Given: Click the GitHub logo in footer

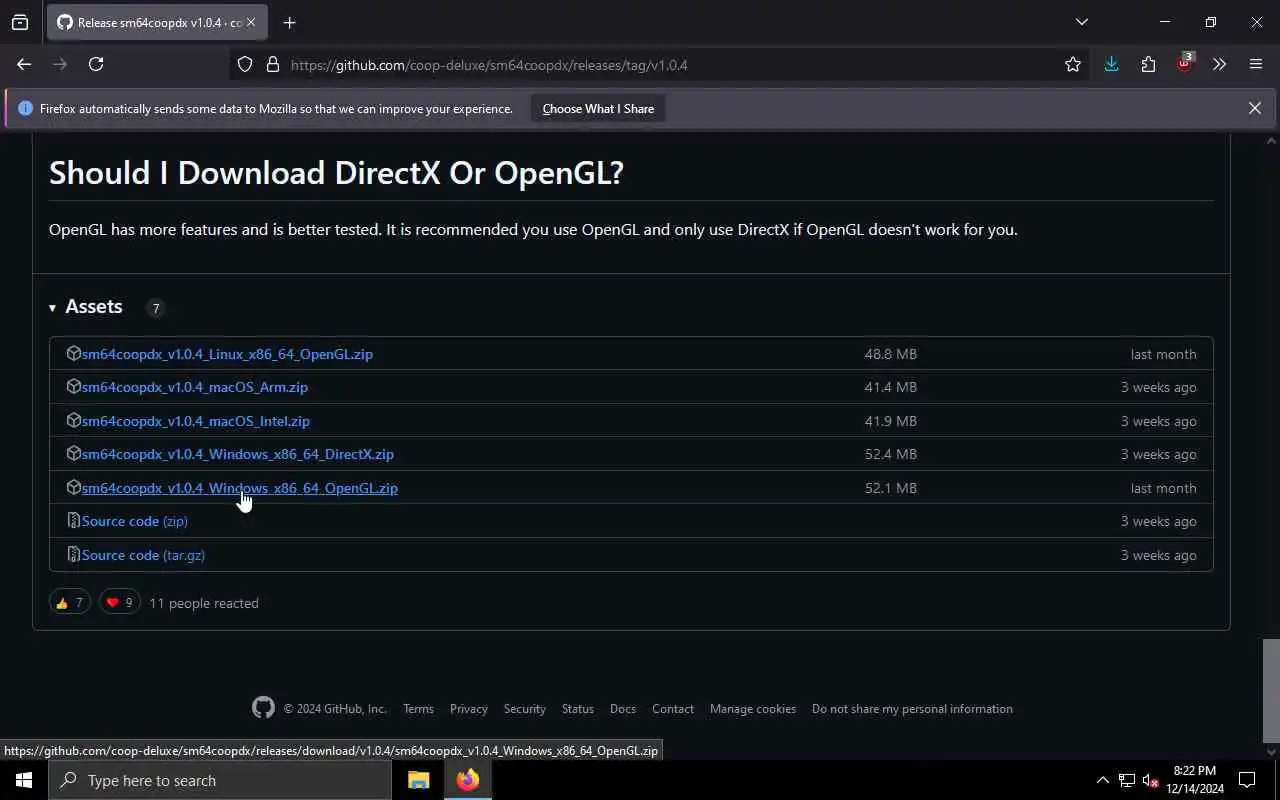Looking at the screenshot, I should point(263,708).
